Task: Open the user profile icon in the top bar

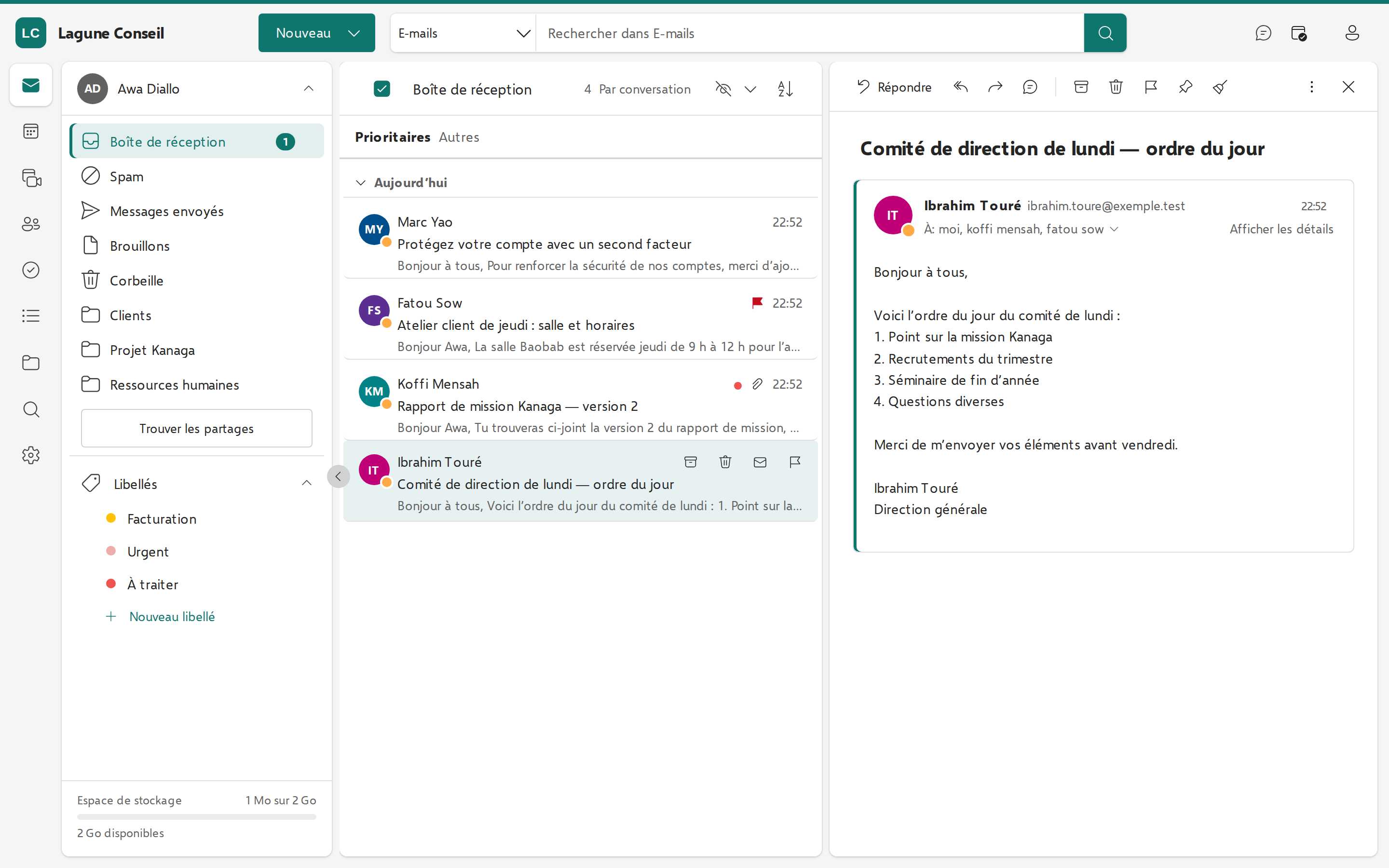Action: [x=1352, y=33]
